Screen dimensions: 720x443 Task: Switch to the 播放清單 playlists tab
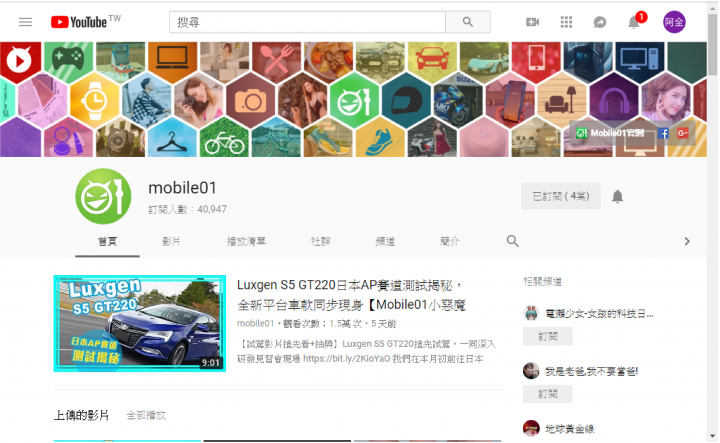coord(246,241)
